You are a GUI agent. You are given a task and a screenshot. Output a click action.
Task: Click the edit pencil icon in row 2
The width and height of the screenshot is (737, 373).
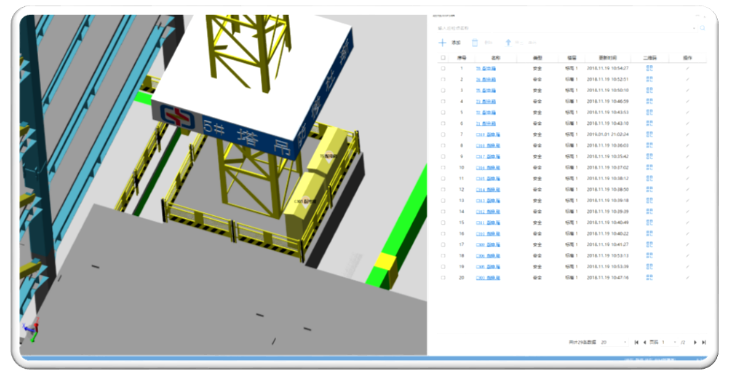click(x=688, y=79)
